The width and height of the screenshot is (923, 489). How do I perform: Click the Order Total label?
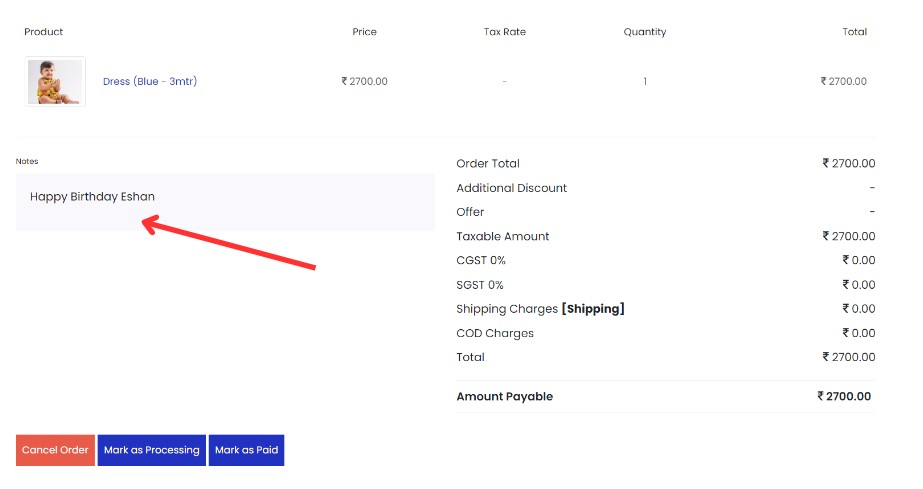(488, 164)
